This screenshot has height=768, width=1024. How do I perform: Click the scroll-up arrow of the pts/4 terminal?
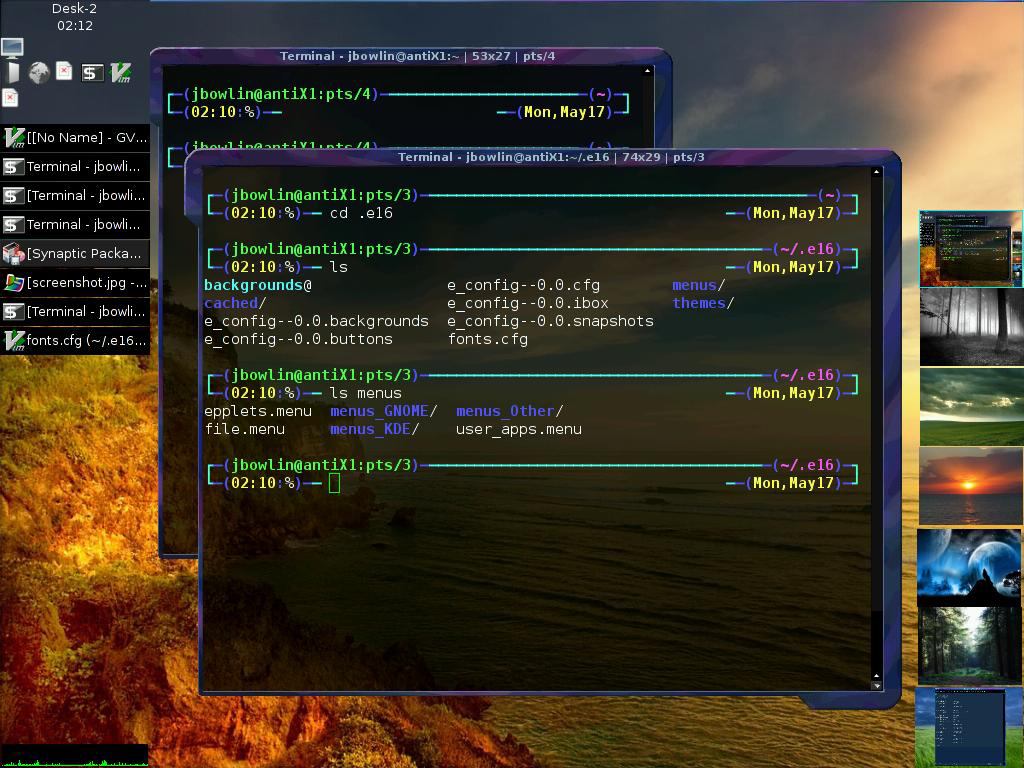(648, 71)
